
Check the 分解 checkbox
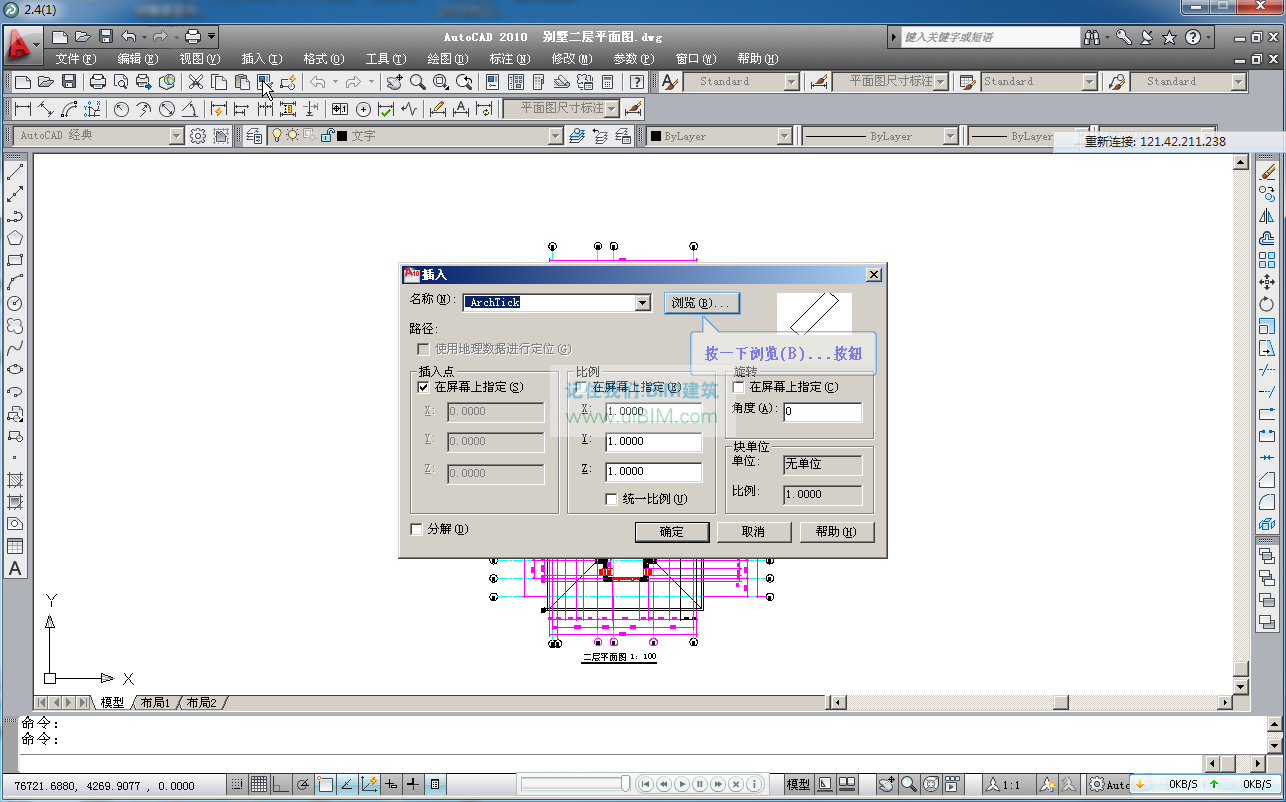417,529
